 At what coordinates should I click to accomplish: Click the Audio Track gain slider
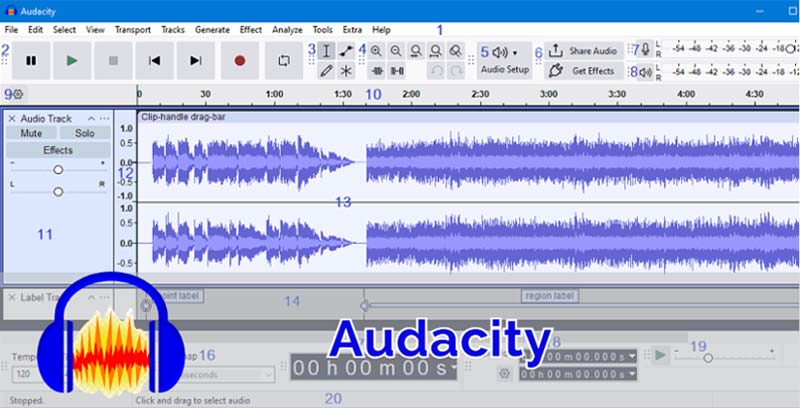[x=58, y=169]
